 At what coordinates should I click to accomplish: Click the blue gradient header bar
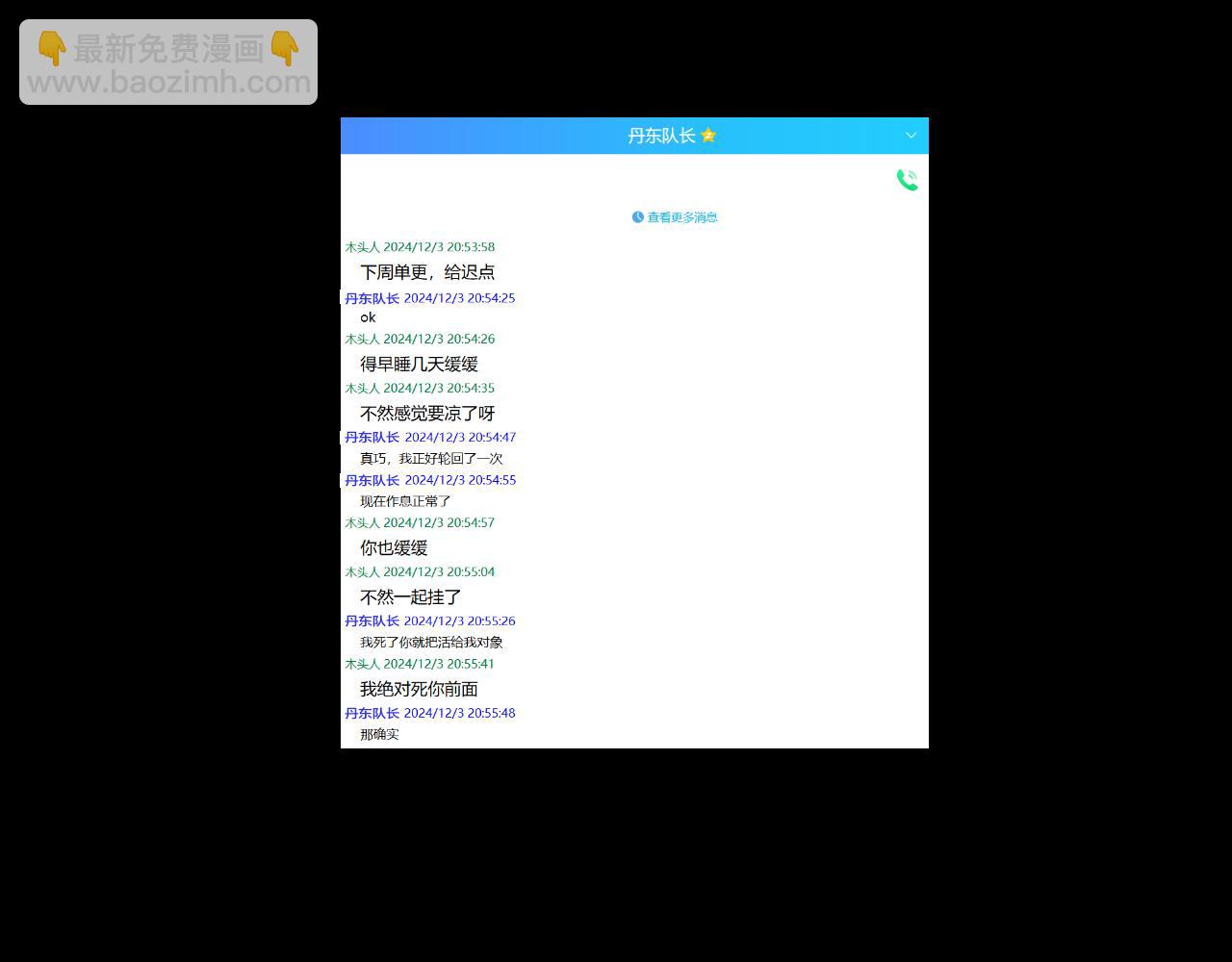[x=481, y=136]
